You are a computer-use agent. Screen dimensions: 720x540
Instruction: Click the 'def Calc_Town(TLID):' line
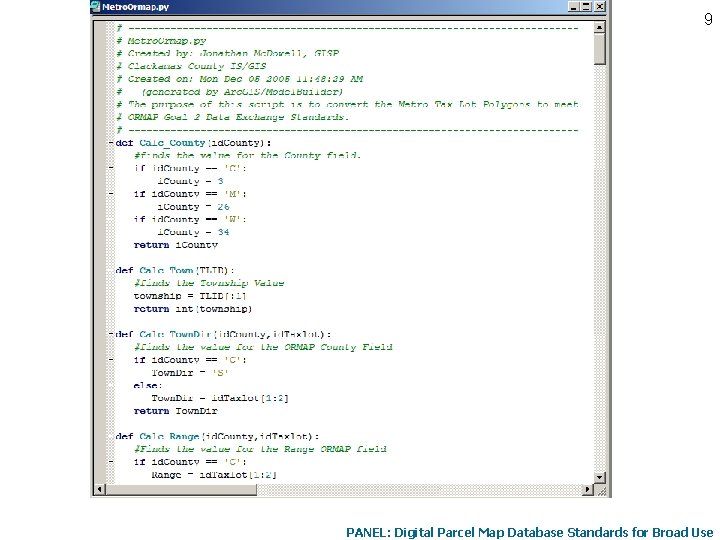pos(174,270)
